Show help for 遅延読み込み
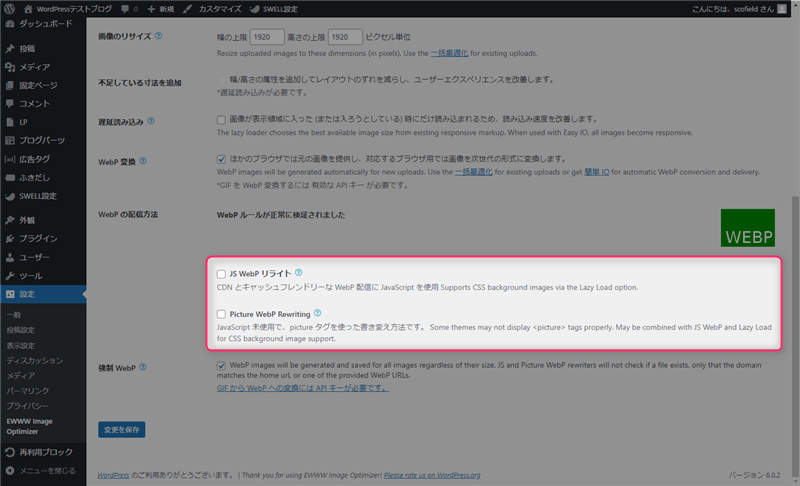This screenshot has height=486, width=800. [151, 121]
